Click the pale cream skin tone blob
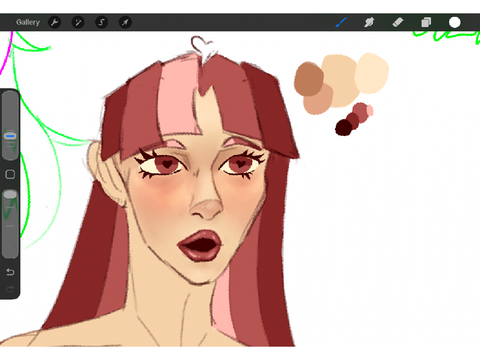 372,73
